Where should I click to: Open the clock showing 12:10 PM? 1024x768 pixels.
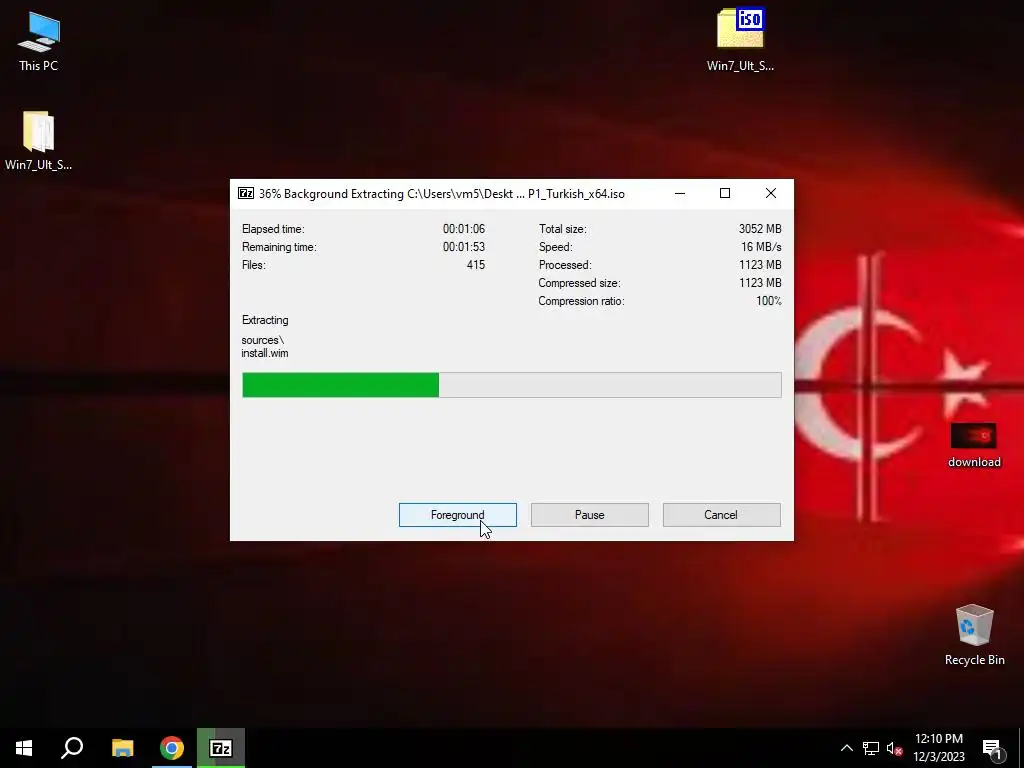point(938,748)
